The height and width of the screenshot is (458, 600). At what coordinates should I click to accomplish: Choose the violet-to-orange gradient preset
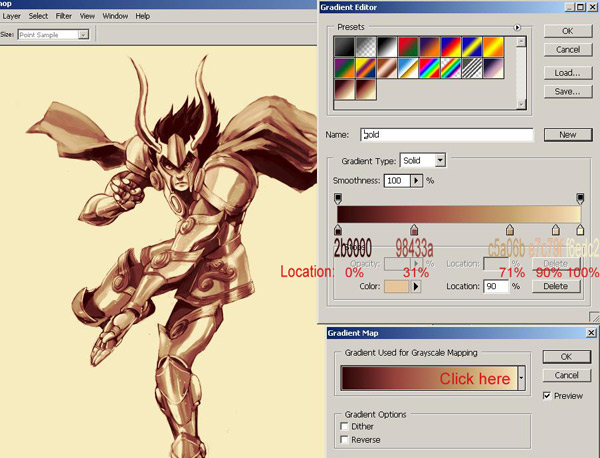click(430, 47)
